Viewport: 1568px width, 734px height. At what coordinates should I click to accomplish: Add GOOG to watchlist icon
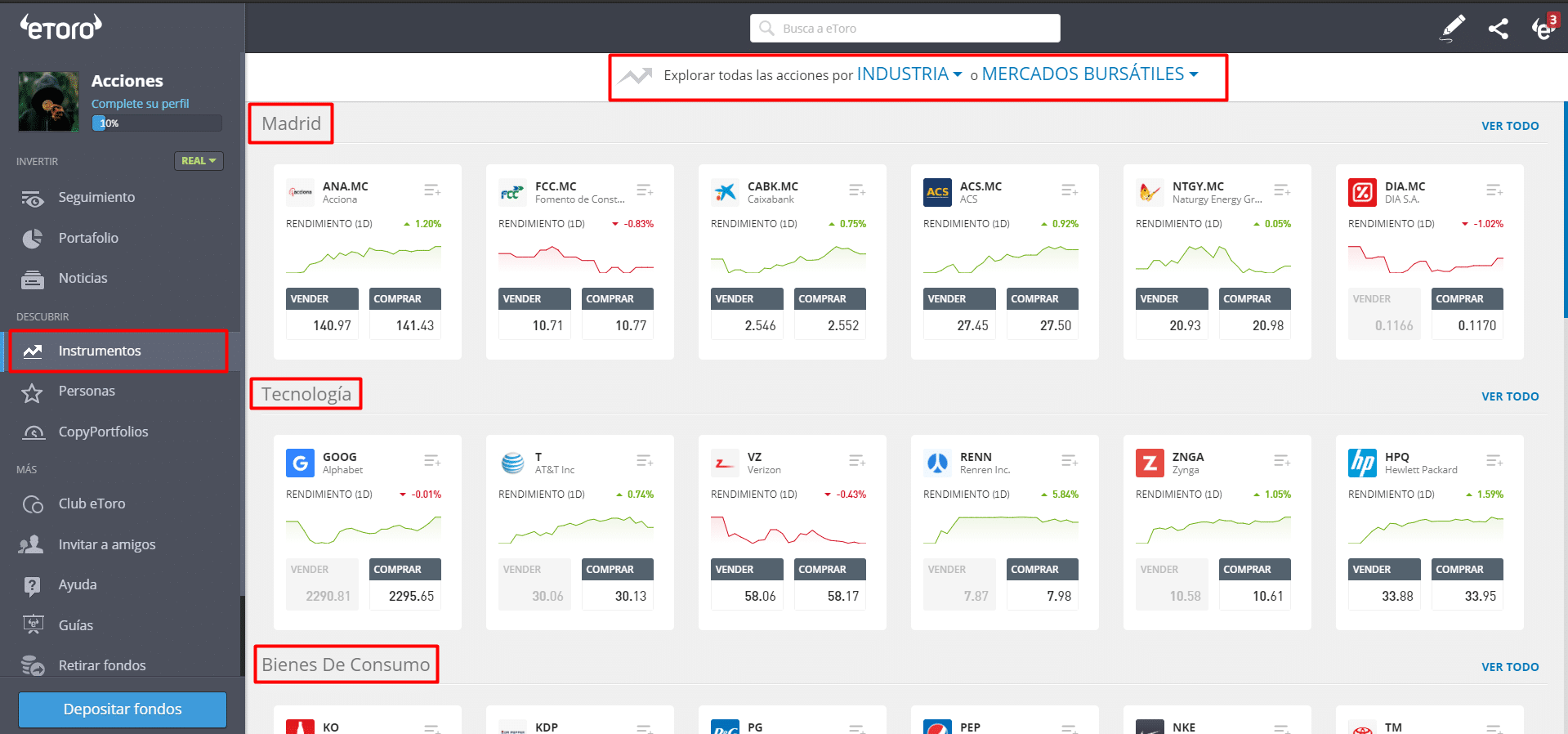coord(432,461)
